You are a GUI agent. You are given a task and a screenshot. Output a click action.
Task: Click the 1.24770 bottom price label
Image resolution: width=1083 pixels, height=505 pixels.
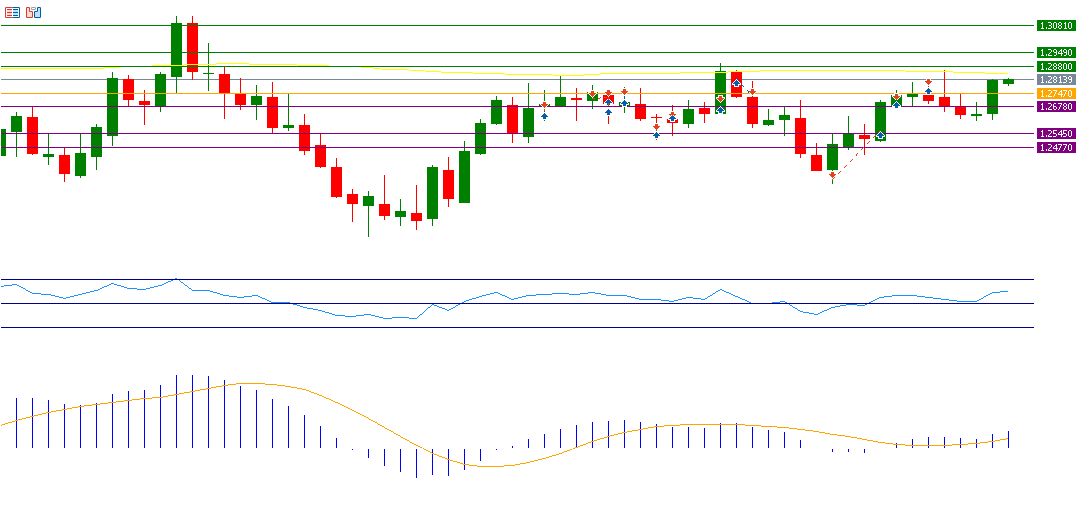(1055, 147)
